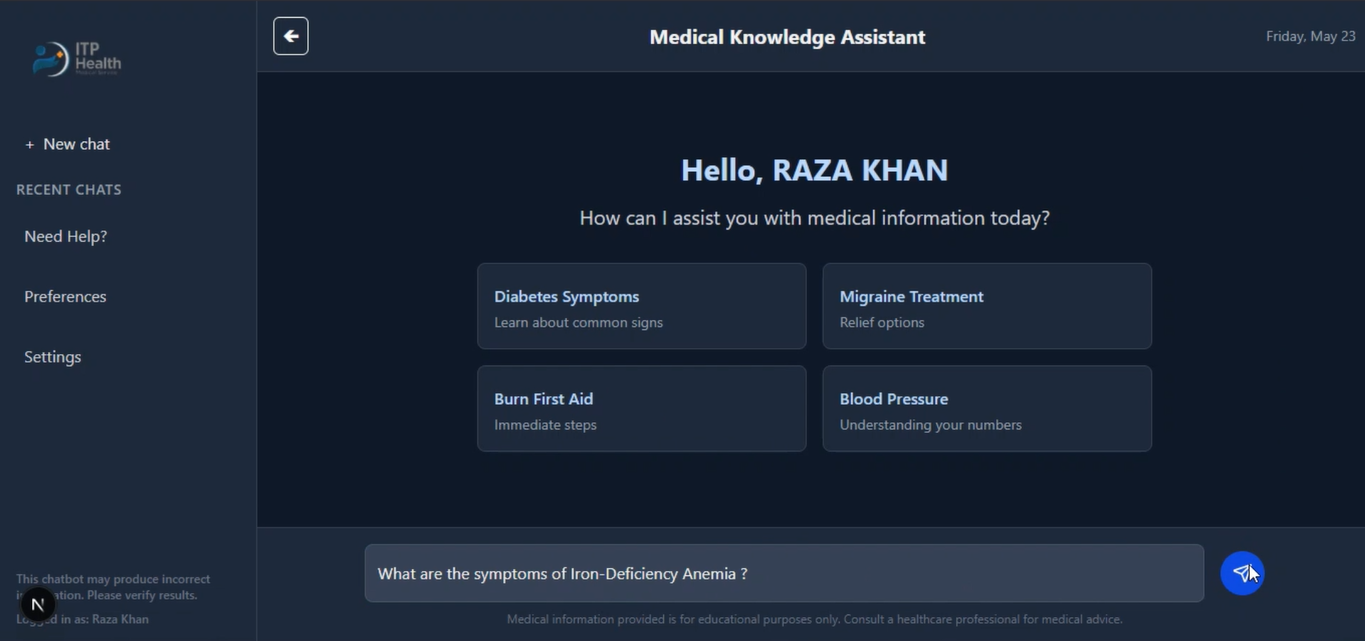This screenshot has height=641, width=1365.
Task: Select the Diabetes Symptoms suggestion card
Action: (641, 306)
